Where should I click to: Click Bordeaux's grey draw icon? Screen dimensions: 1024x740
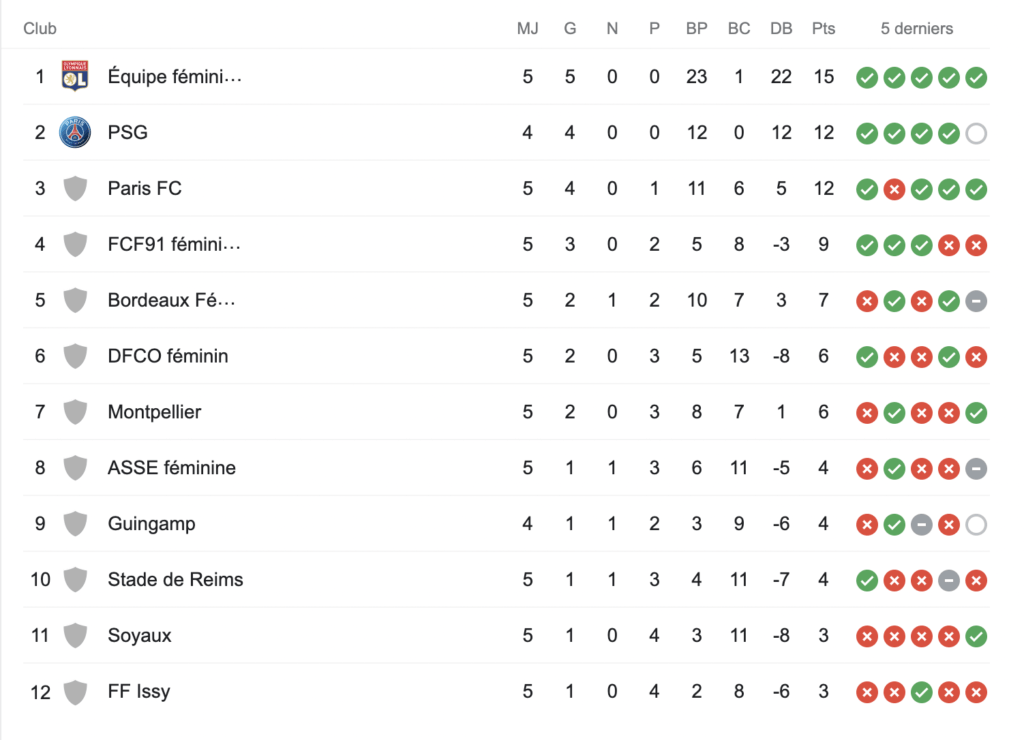point(976,300)
